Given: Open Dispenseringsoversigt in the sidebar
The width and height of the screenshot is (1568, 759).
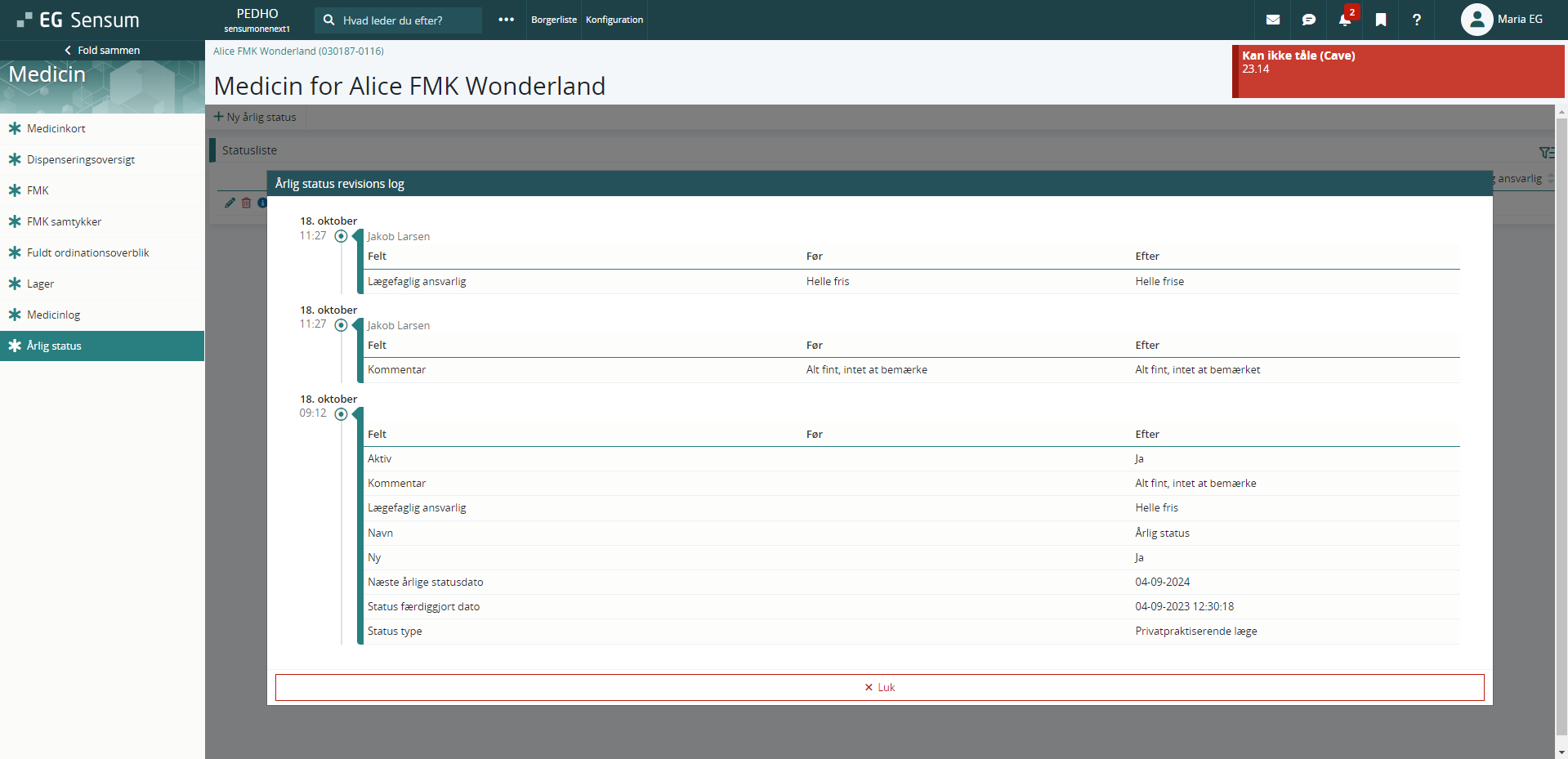Looking at the screenshot, I should pos(81,159).
